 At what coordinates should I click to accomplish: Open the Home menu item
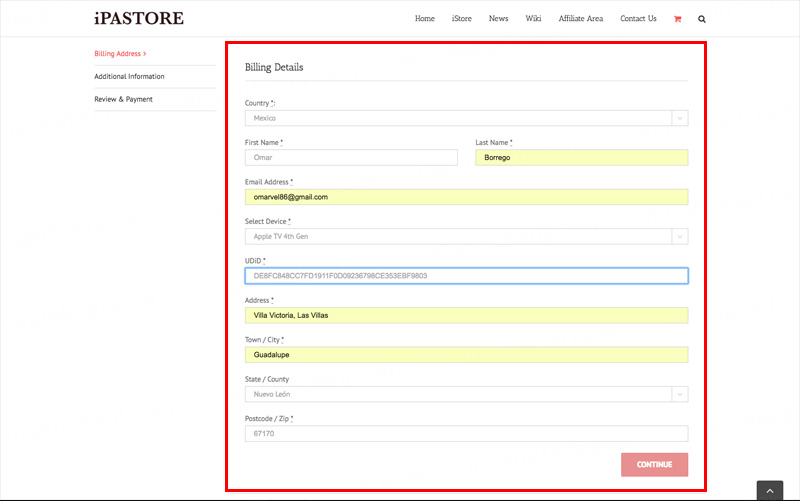pos(424,18)
